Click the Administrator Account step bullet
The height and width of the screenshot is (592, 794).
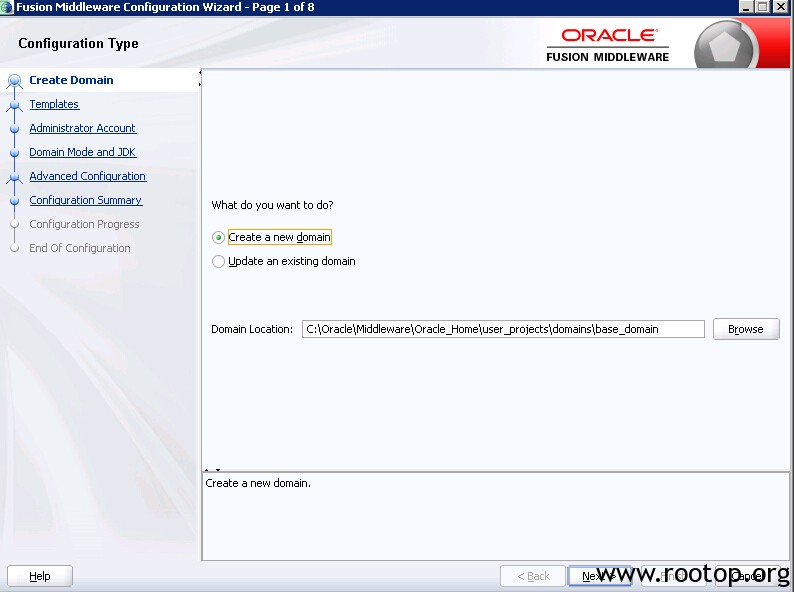point(15,129)
